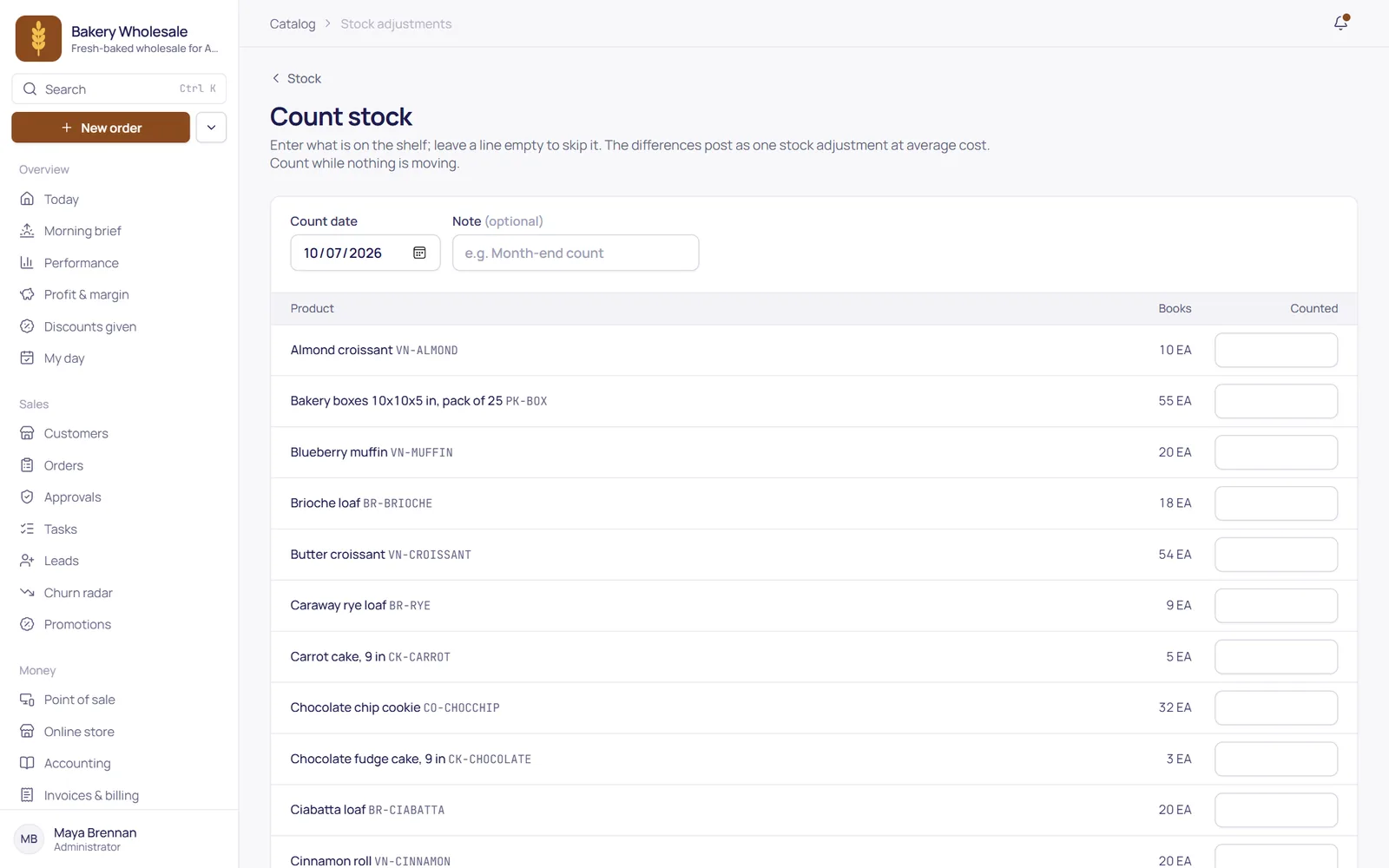Click the Leads person-plus icon
1389x868 pixels.
coord(27,561)
